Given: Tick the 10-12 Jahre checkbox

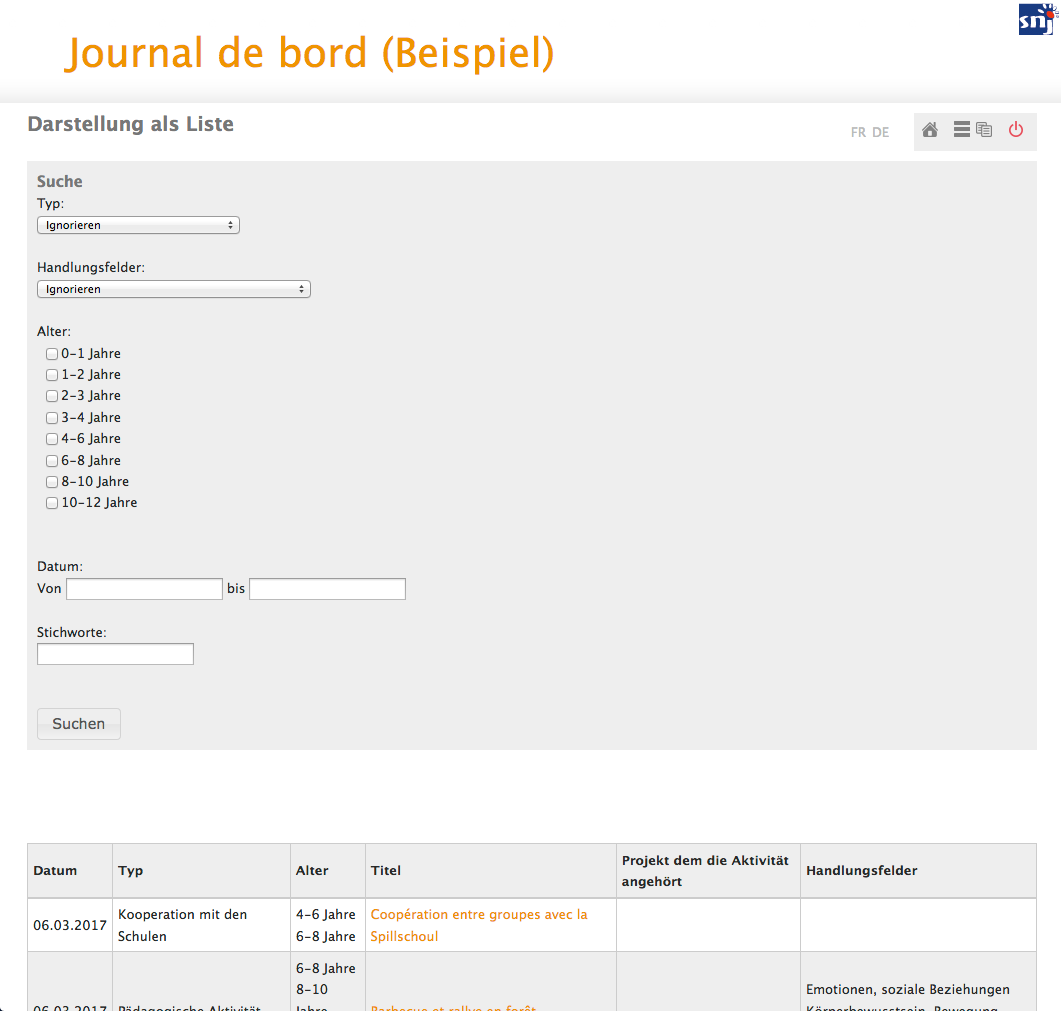Looking at the screenshot, I should (x=52, y=503).
